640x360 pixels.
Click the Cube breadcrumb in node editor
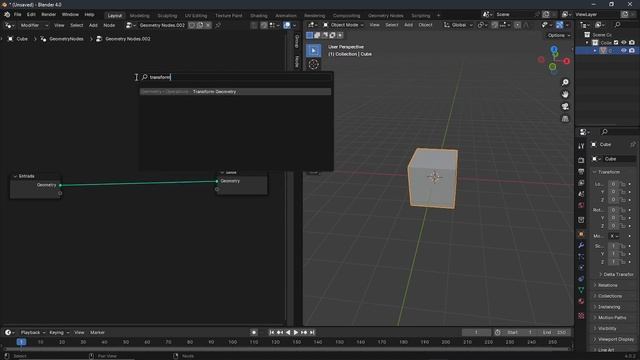click(18, 39)
